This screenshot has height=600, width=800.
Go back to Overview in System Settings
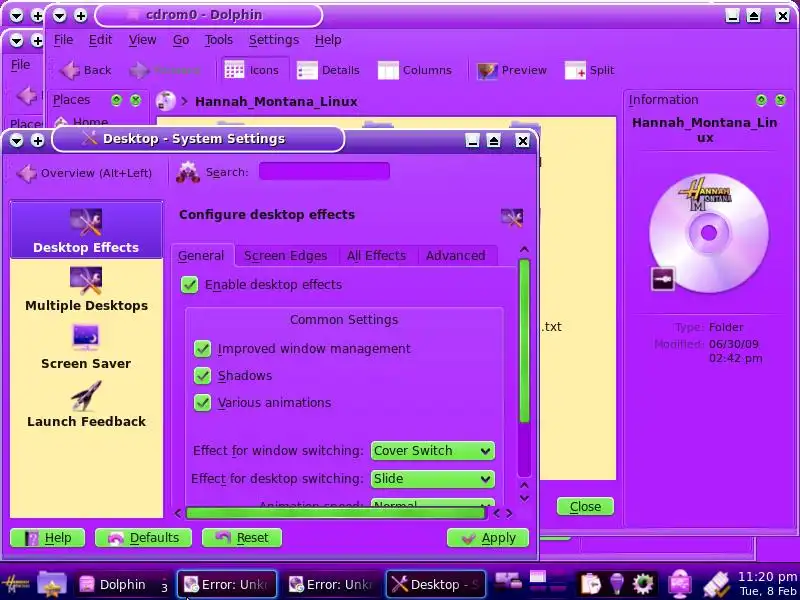(x=84, y=173)
